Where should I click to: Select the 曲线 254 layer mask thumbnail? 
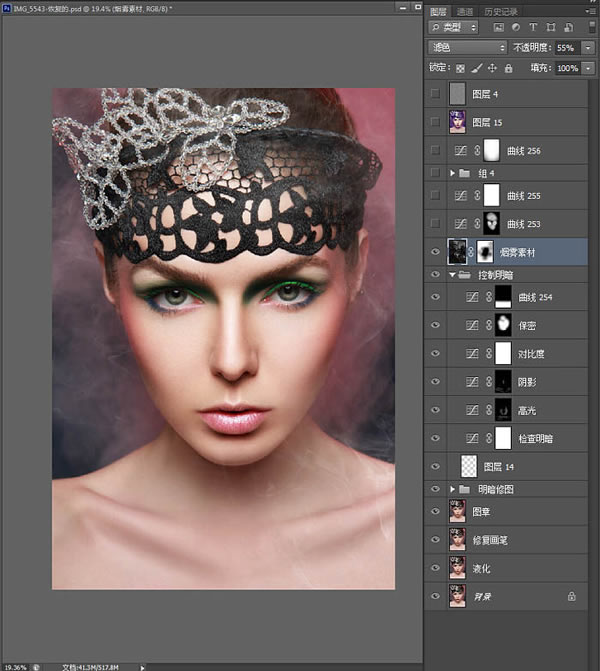pos(503,297)
